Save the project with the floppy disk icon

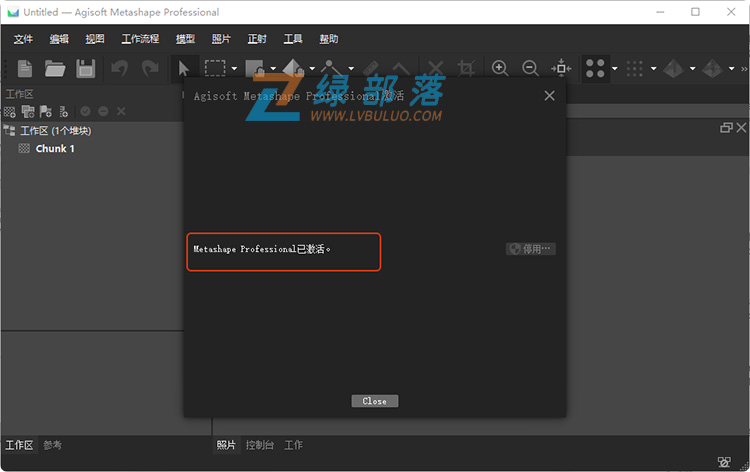86,68
